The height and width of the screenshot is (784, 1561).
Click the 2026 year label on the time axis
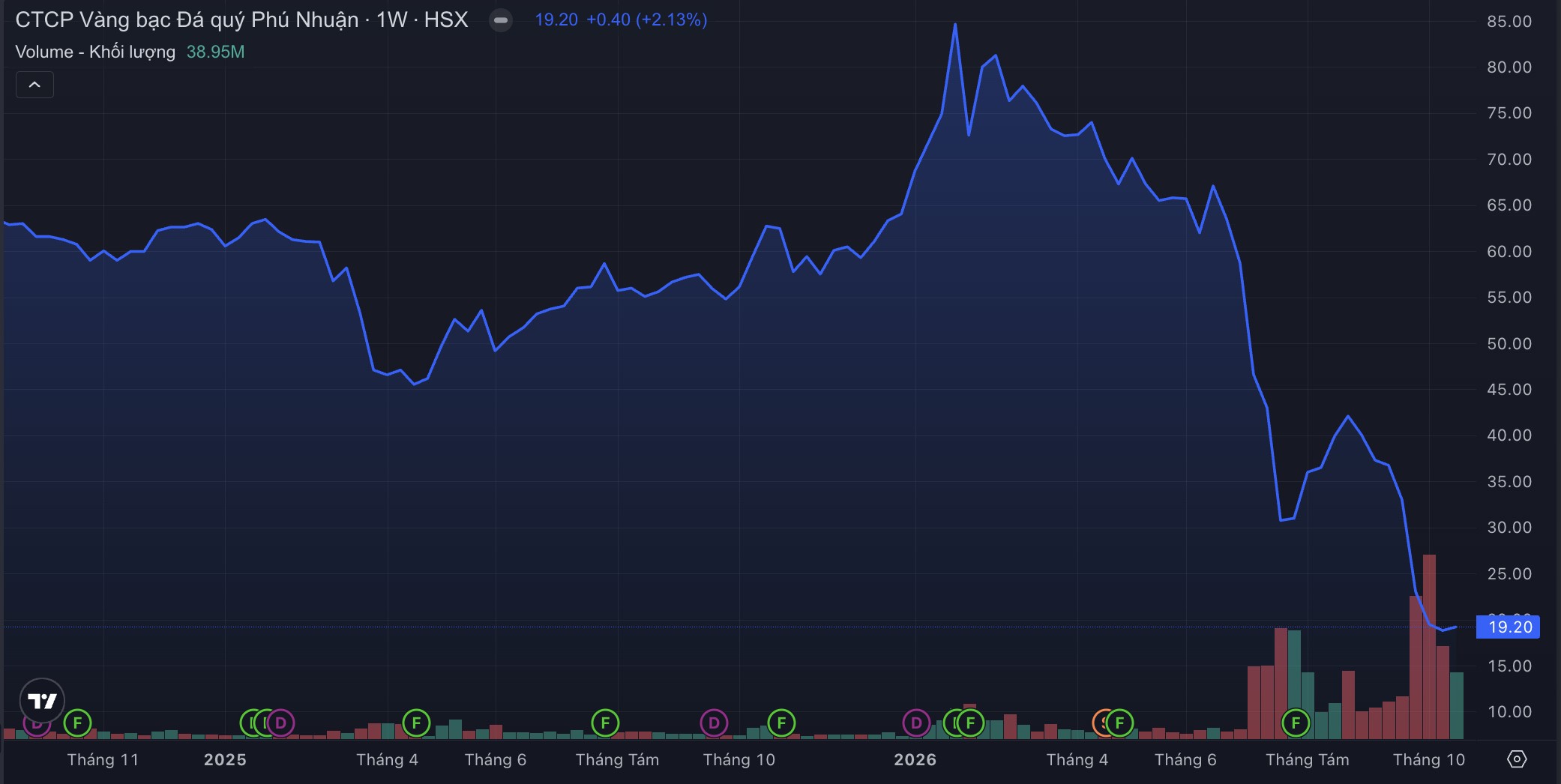[x=915, y=760]
